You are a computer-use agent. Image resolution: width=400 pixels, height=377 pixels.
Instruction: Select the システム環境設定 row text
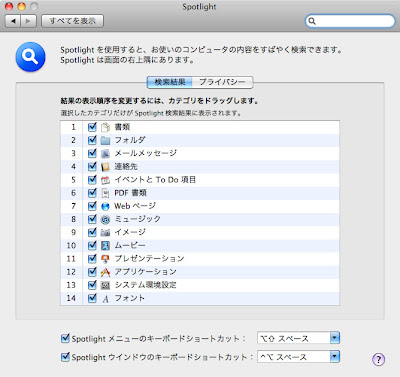[145, 285]
